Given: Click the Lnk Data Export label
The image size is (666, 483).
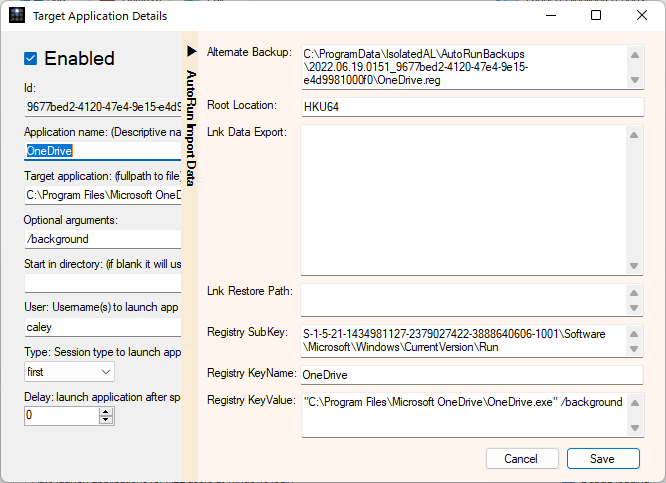Looking at the screenshot, I should [x=247, y=132].
